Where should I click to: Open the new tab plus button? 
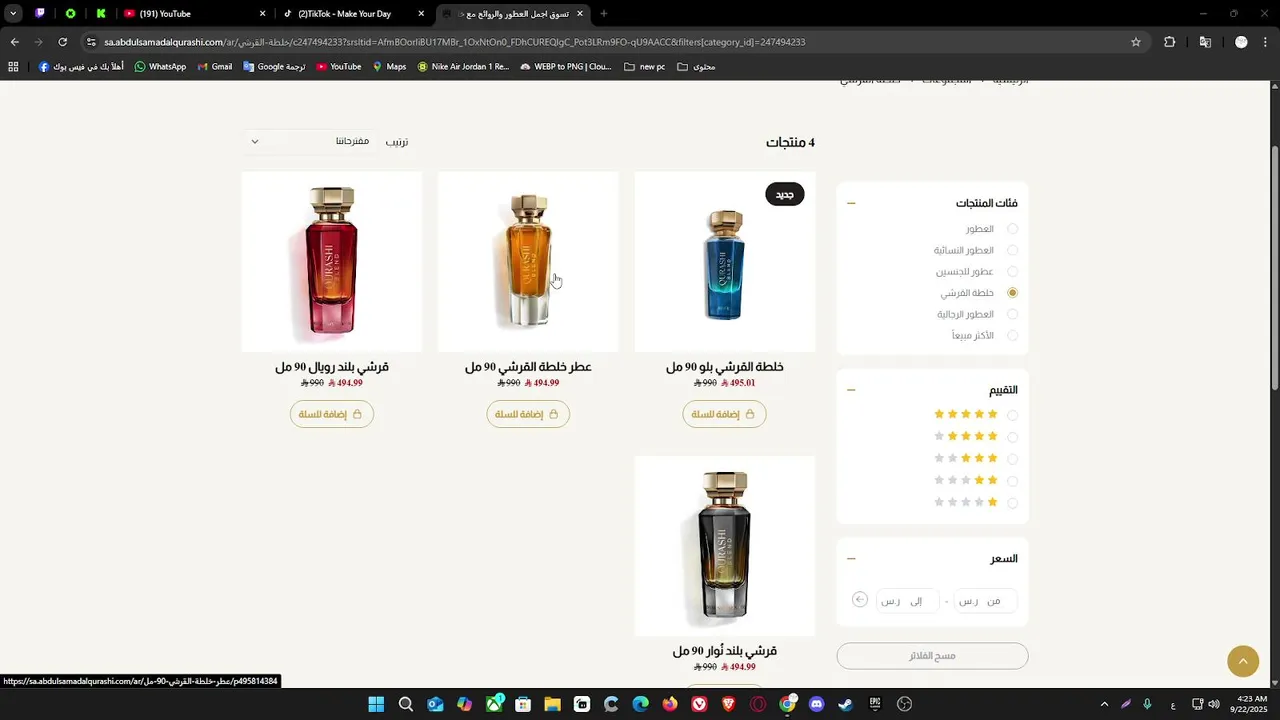click(603, 14)
